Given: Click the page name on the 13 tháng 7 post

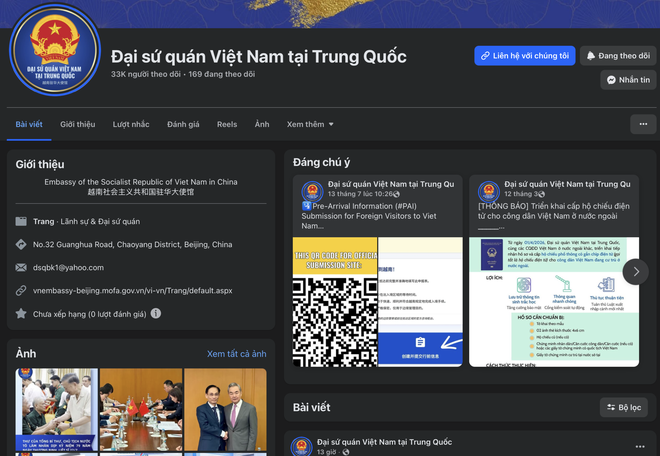Looking at the screenshot, I should (391, 184).
